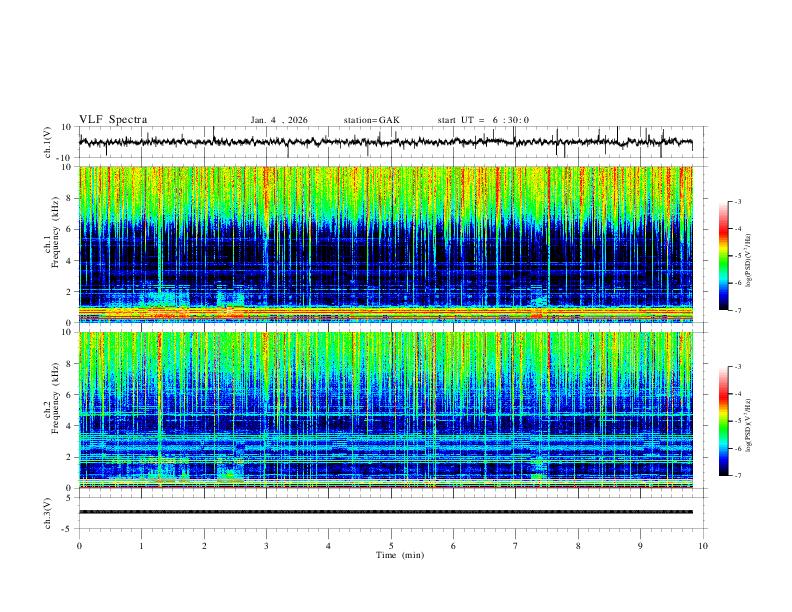The height and width of the screenshot is (612, 792).
Task: Click the station=GAK label
Action: (371, 120)
